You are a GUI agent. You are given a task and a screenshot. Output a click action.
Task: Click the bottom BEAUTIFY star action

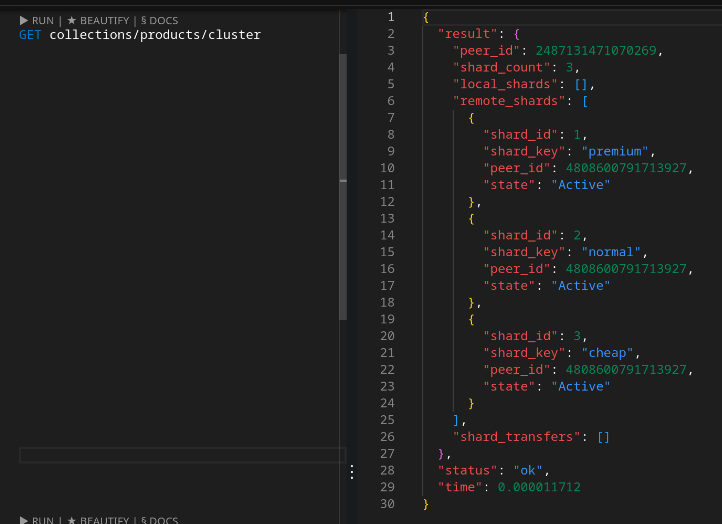[98, 520]
